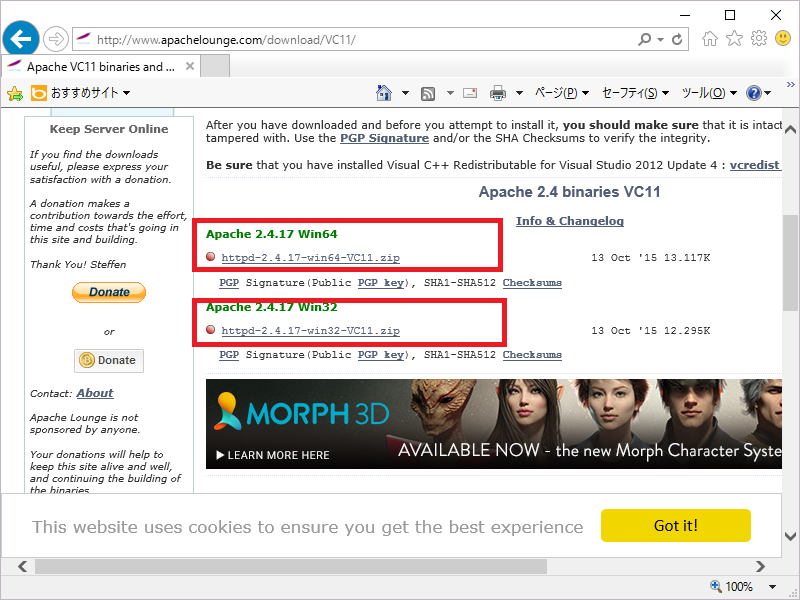Select the Apache VC11 binaries tab

101,66
